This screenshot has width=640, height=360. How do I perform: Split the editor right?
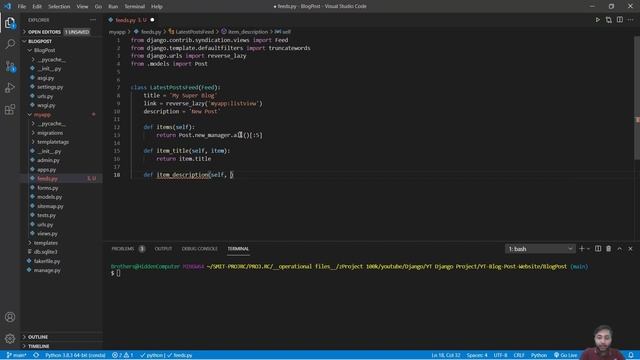click(620, 20)
